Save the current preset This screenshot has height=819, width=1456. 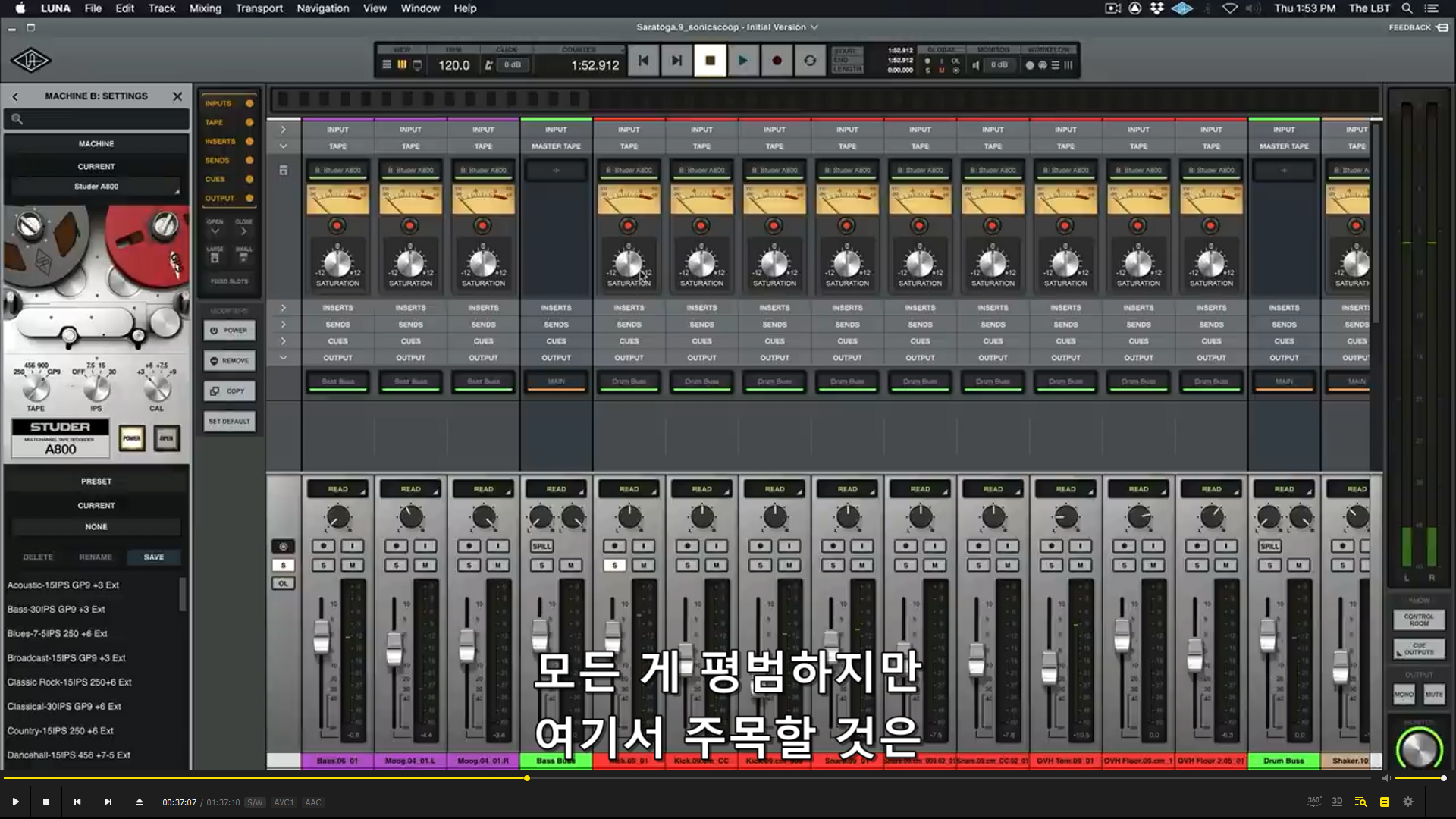click(x=154, y=557)
